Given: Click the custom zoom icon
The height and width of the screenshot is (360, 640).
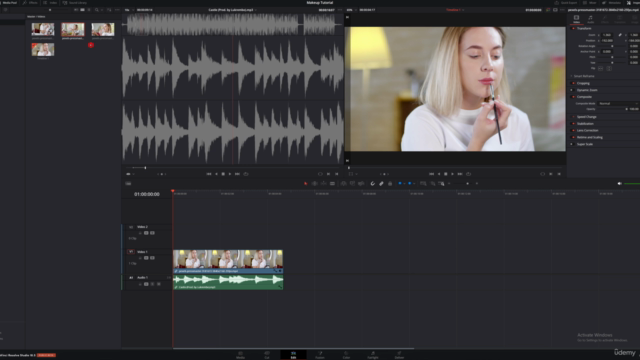Looking at the screenshot, I should pos(442,184).
